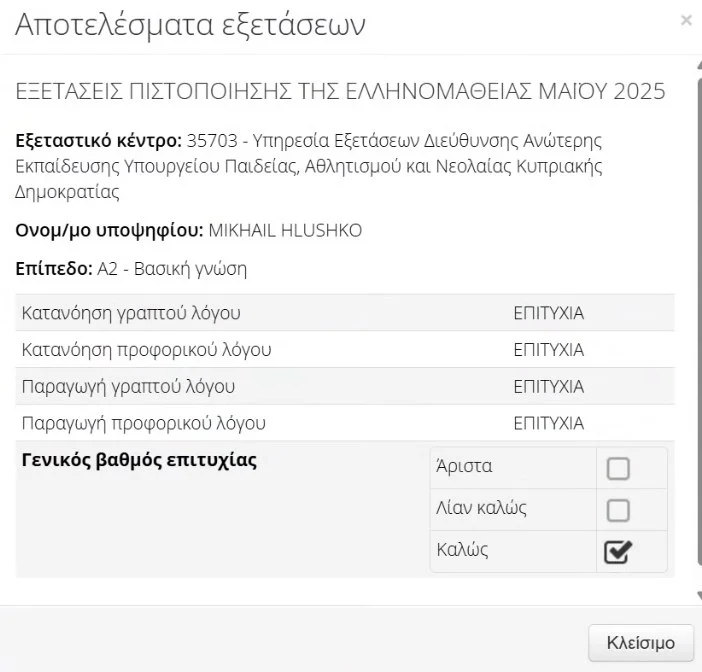Close the results dialog with the X icon
Viewport: 702px width, 672px height.
click(x=686, y=21)
